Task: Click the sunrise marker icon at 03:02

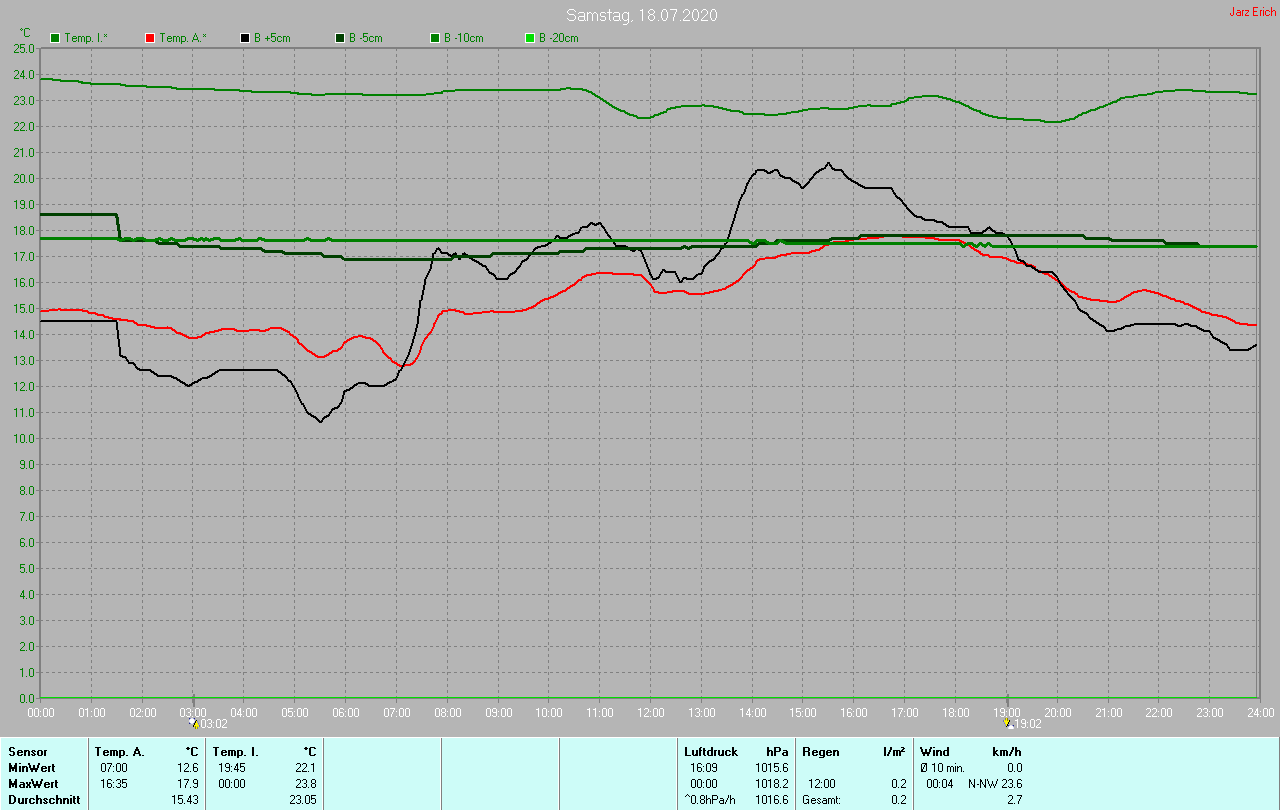Action: pyautogui.click(x=194, y=722)
